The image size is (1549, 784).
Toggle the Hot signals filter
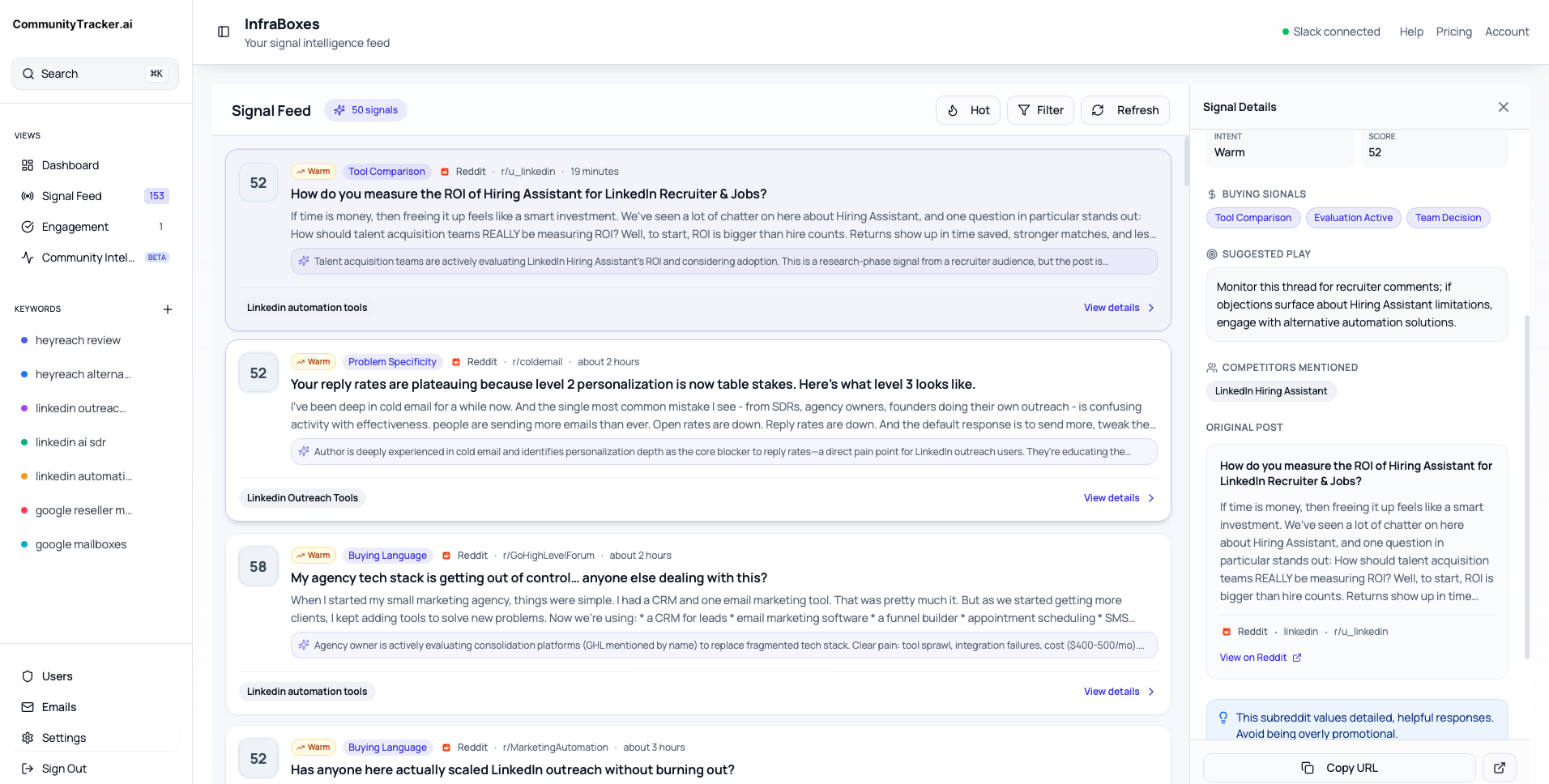tap(967, 110)
